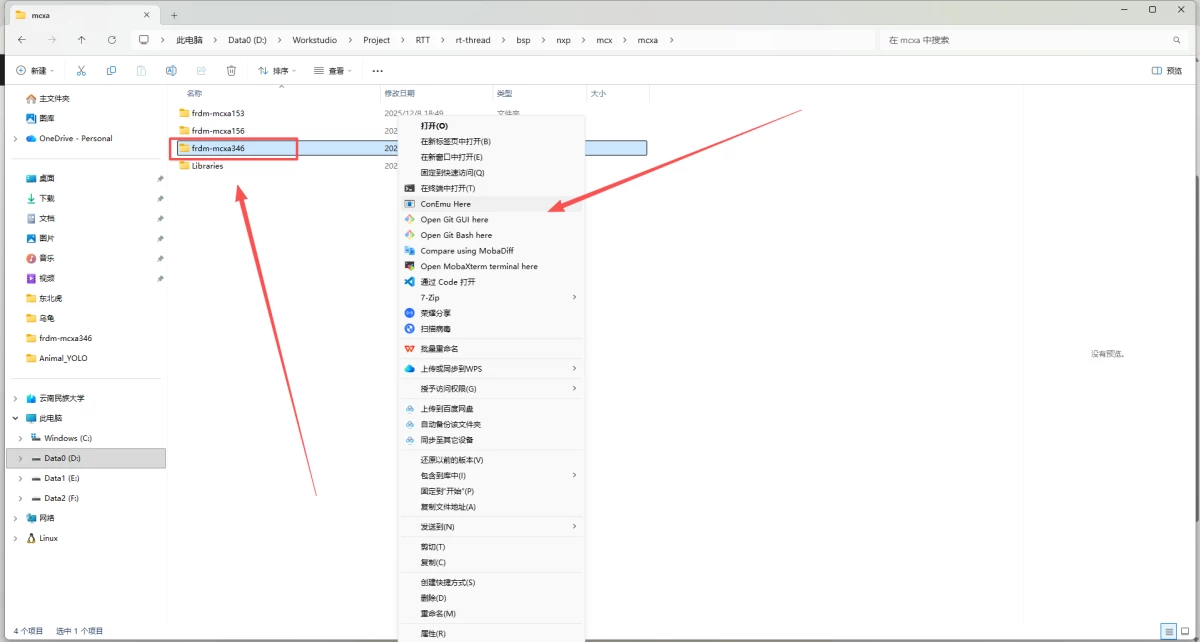This screenshot has width=1200, height=642.
Task: Open 主文件夹 in the navigation pane
Action: point(54,99)
